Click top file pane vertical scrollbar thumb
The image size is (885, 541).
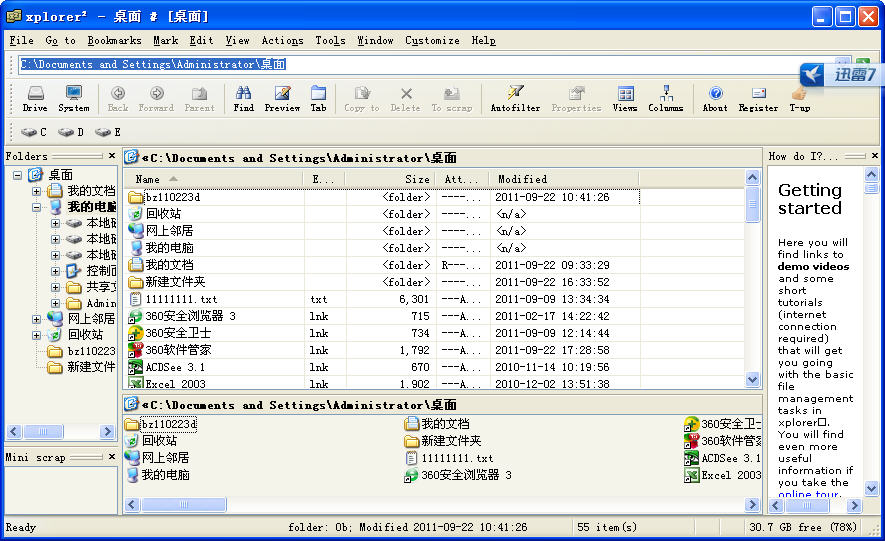[x=752, y=205]
